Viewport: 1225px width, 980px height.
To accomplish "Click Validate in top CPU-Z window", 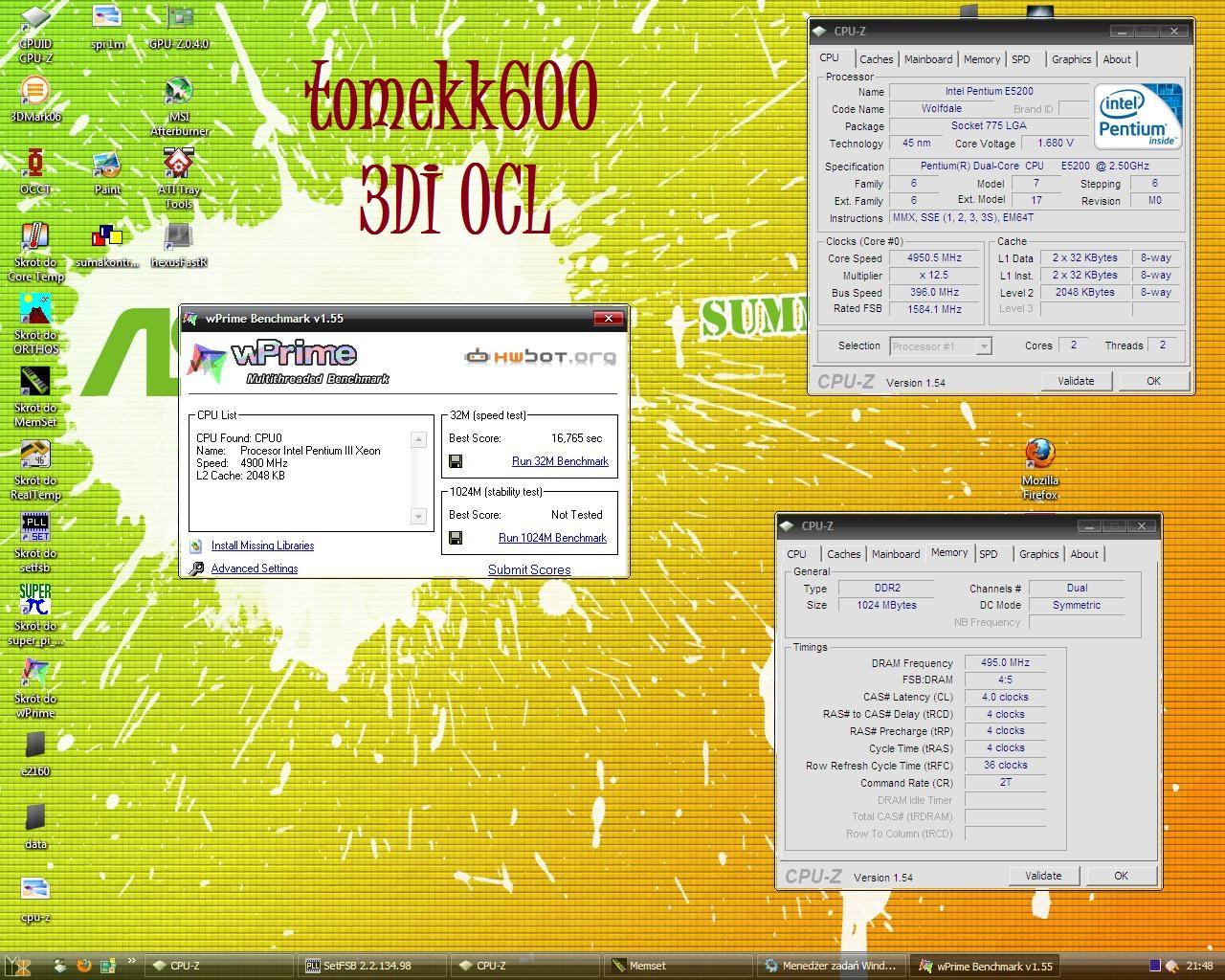I will [1076, 381].
